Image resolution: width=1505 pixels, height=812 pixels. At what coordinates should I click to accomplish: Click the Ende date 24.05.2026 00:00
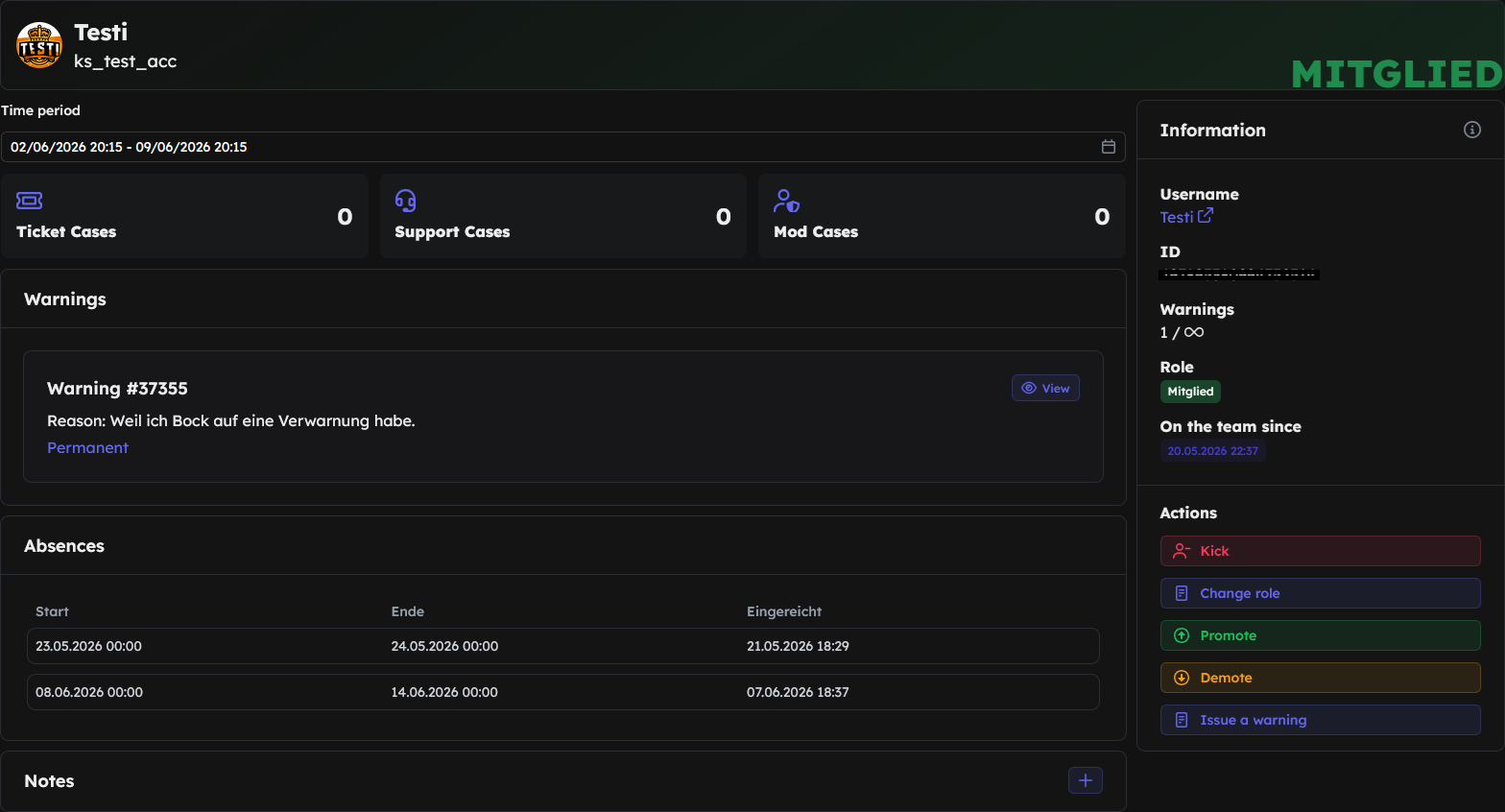tap(444, 646)
